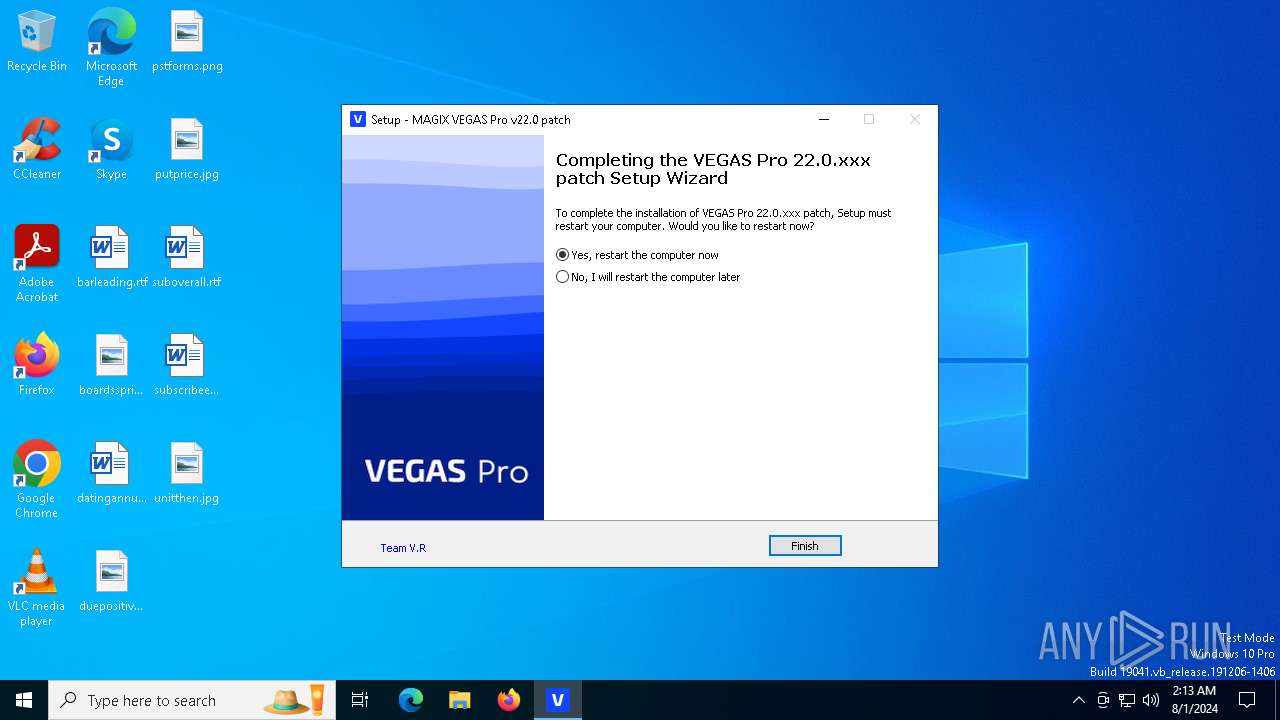The height and width of the screenshot is (720, 1280).
Task: Select suboverall.rtf document icon
Action: [187, 258]
